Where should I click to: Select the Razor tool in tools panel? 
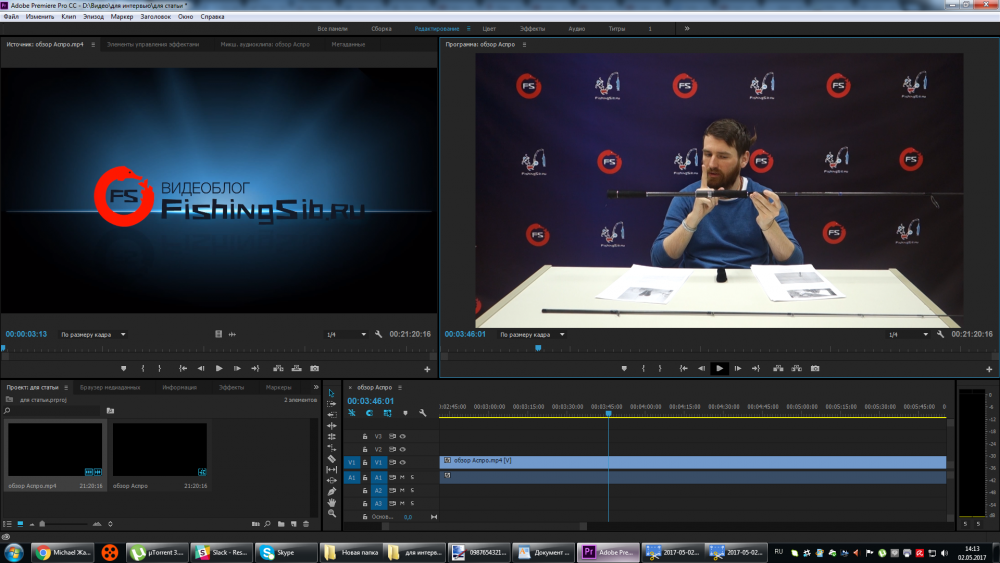point(332,458)
